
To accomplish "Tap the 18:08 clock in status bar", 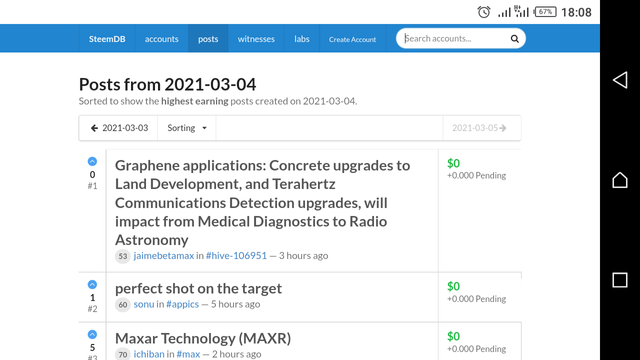I will (576, 12).
